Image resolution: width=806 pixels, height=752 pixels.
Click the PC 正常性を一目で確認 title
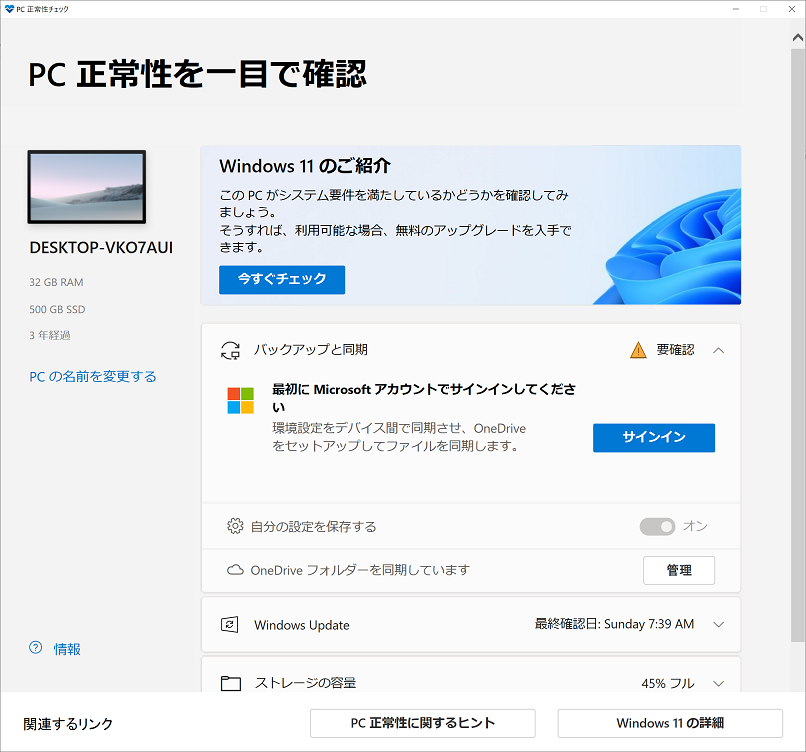197,74
